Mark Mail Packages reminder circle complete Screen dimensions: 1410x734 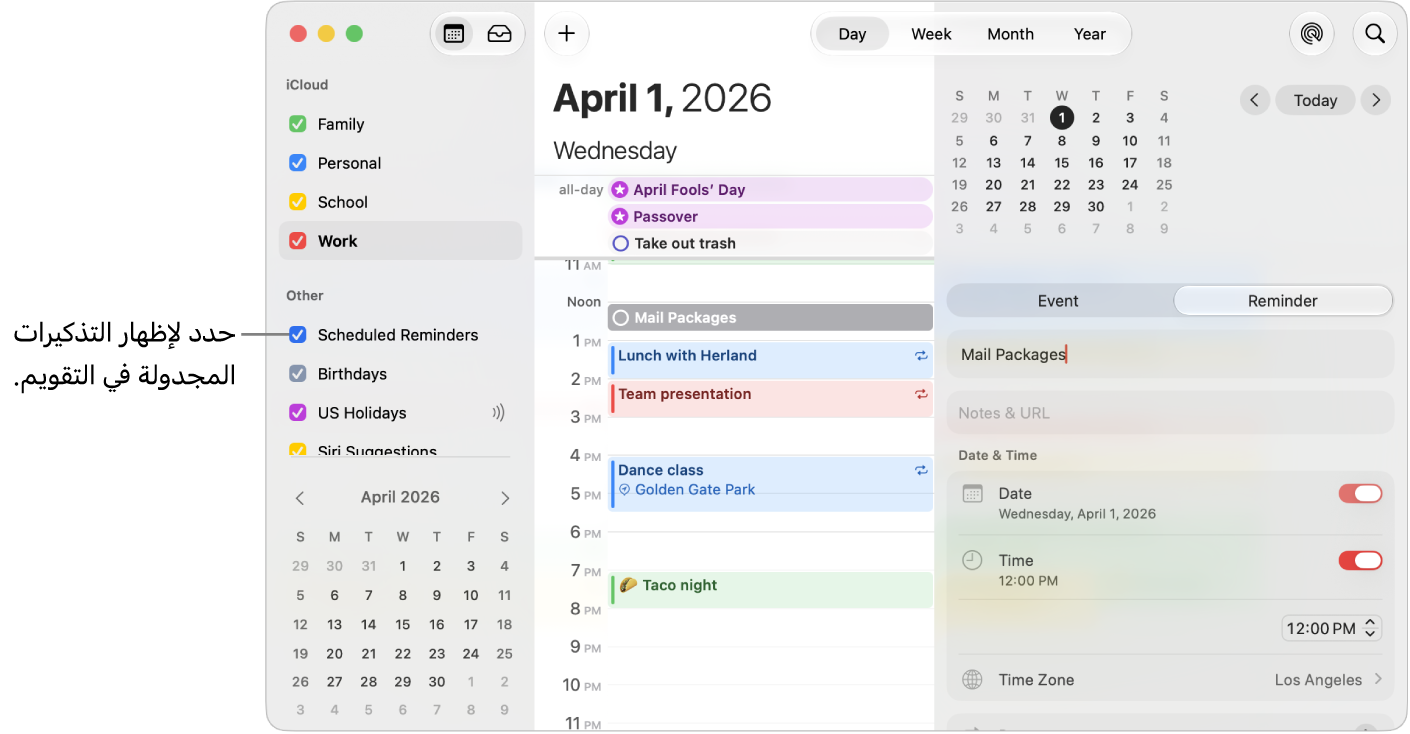pos(620,318)
